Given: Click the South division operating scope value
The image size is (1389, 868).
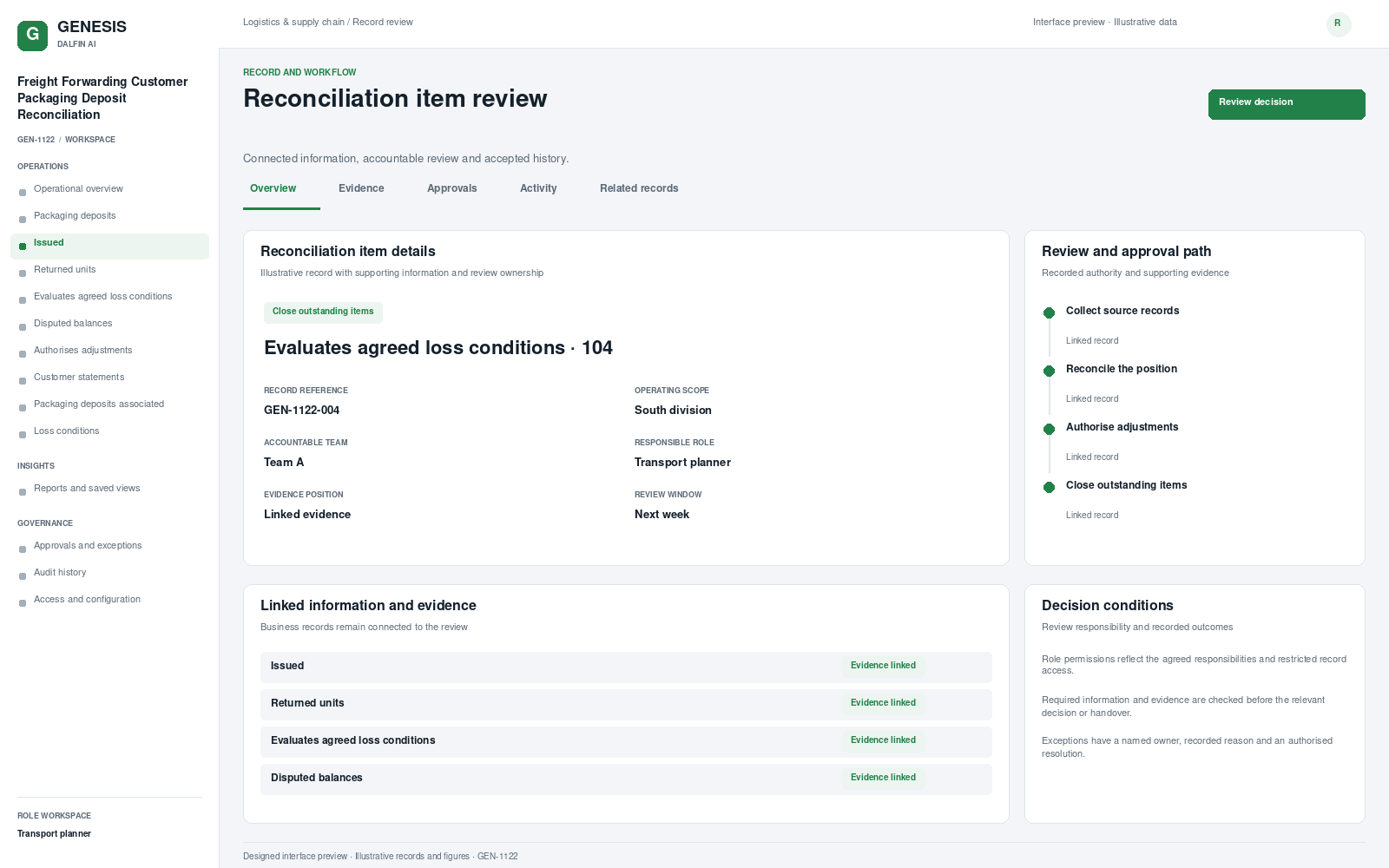Looking at the screenshot, I should pyautogui.click(x=673, y=411).
